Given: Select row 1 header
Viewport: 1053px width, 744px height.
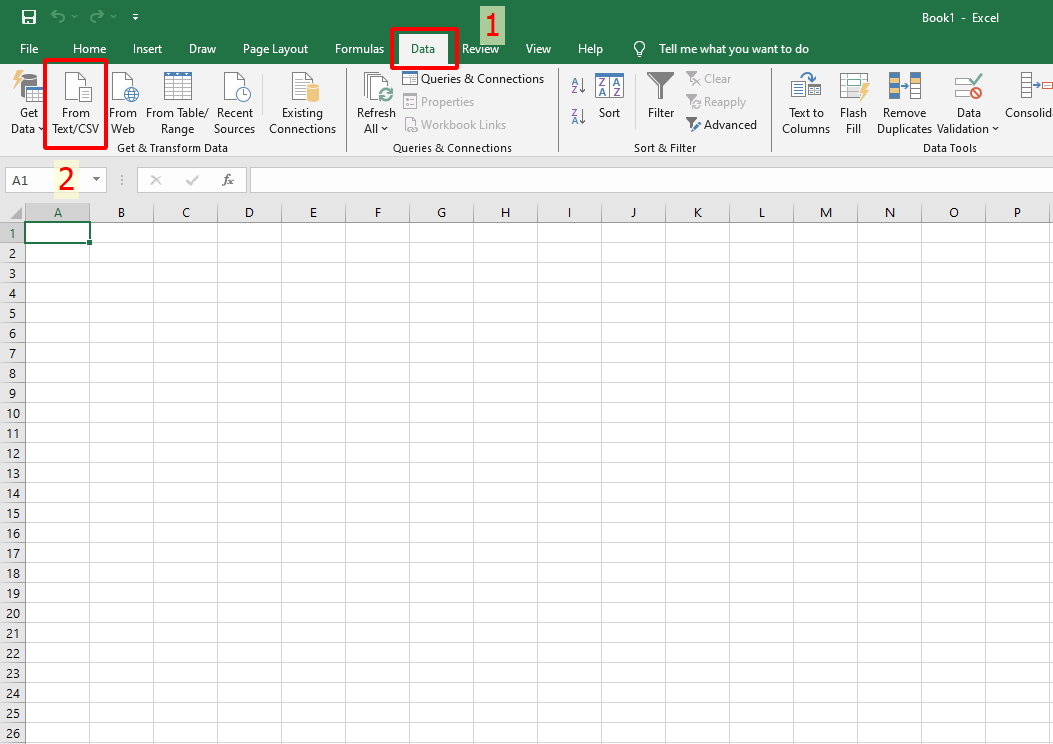Looking at the screenshot, I should (x=12, y=233).
